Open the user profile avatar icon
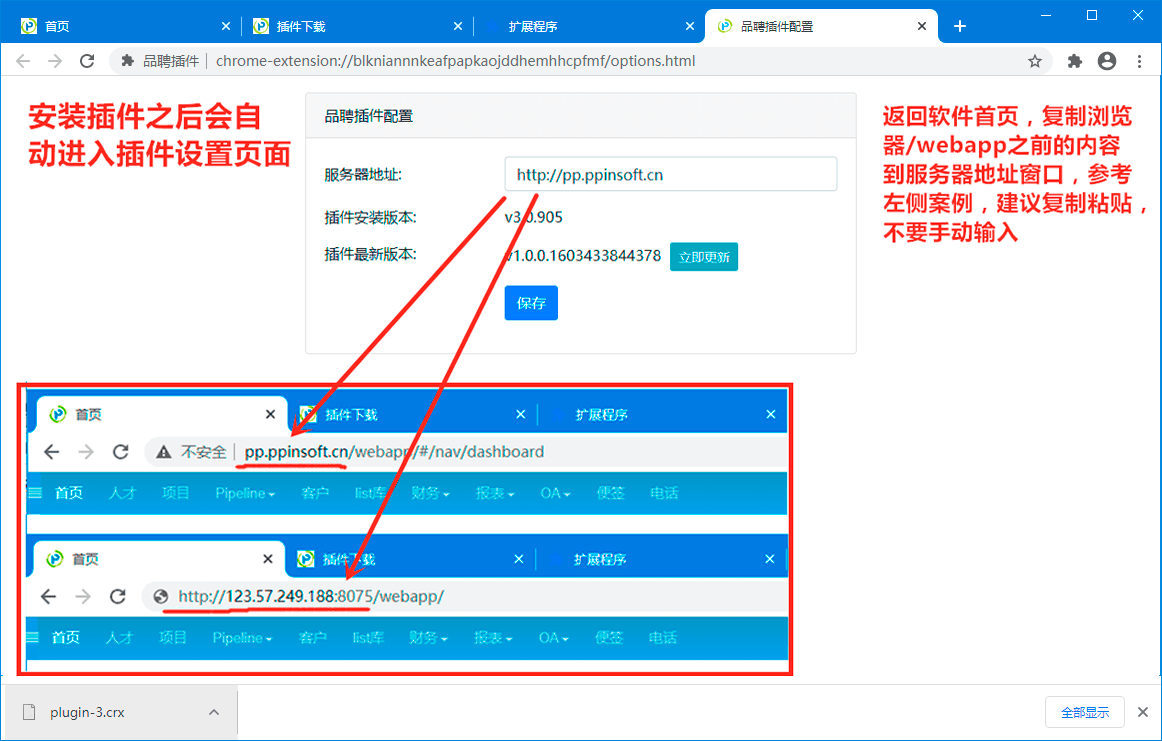The image size is (1162, 741). pyautogui.click(x=1107, y=61)
